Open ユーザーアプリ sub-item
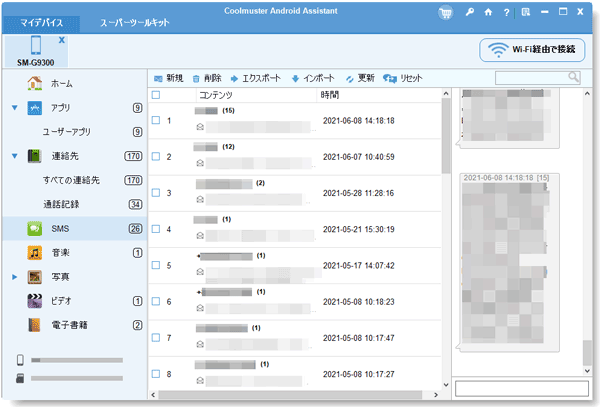Image resolution: width=600 pixels, height=407 pixels. point(67,132)
